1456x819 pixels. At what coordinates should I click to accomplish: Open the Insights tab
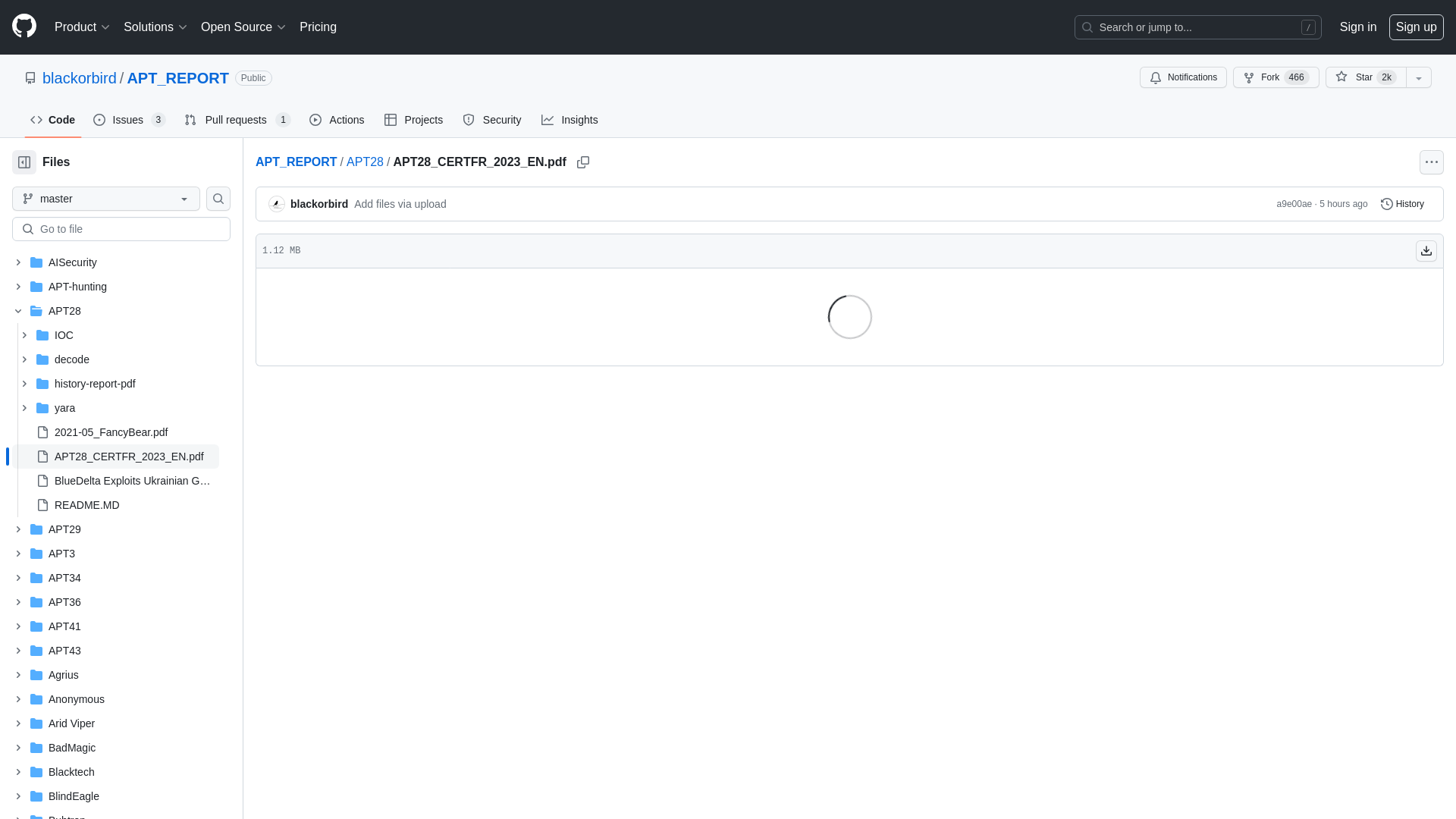(x=570, y=120)
